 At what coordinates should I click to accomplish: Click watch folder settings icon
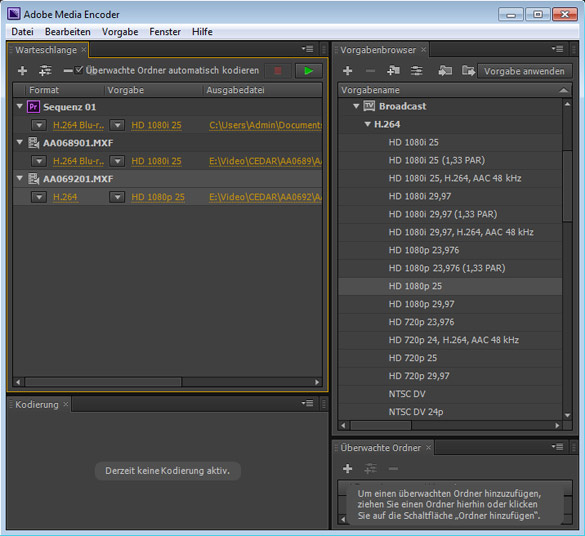coord(370,468)
